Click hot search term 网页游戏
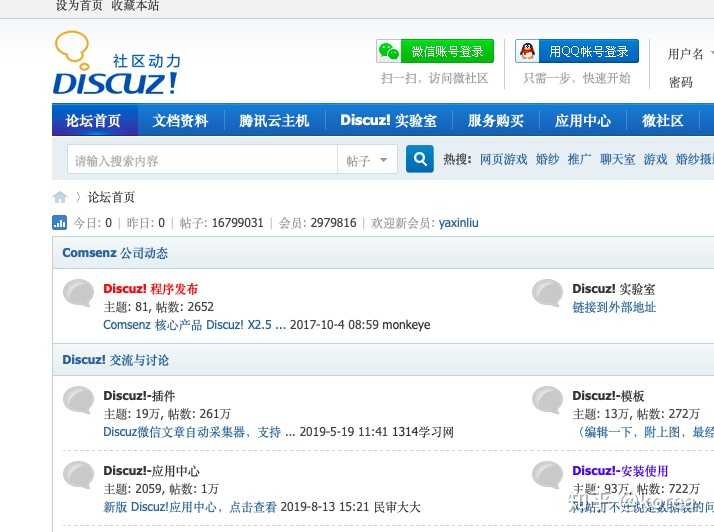 click(x=504, y=159)
